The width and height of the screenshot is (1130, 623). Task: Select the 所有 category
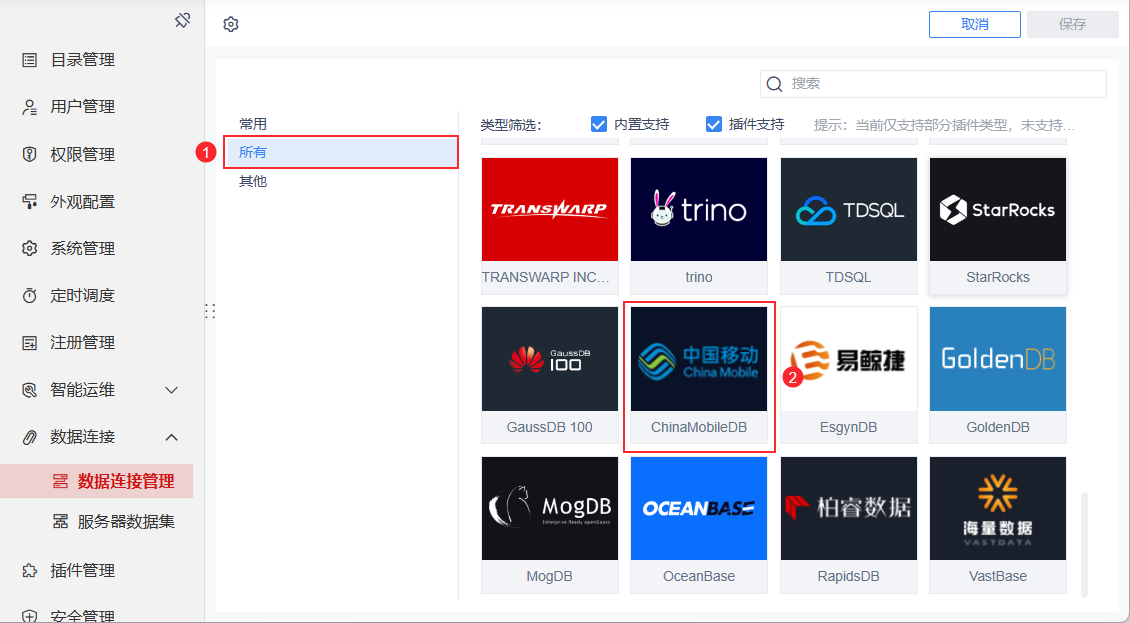(x=341, y=152)
